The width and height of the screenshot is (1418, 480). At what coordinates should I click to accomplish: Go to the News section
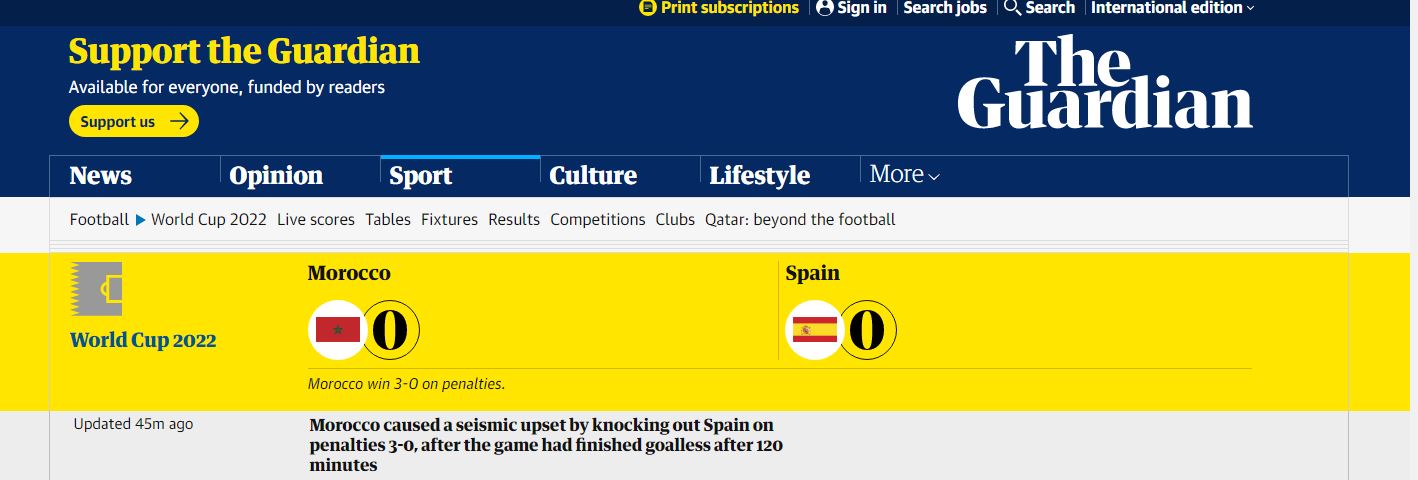point(101,176)
